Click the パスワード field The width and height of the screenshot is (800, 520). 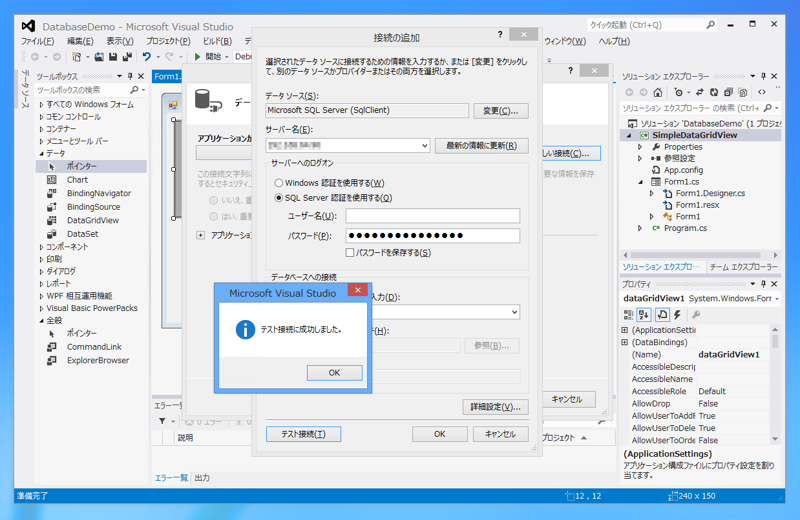tap(433, 235)
